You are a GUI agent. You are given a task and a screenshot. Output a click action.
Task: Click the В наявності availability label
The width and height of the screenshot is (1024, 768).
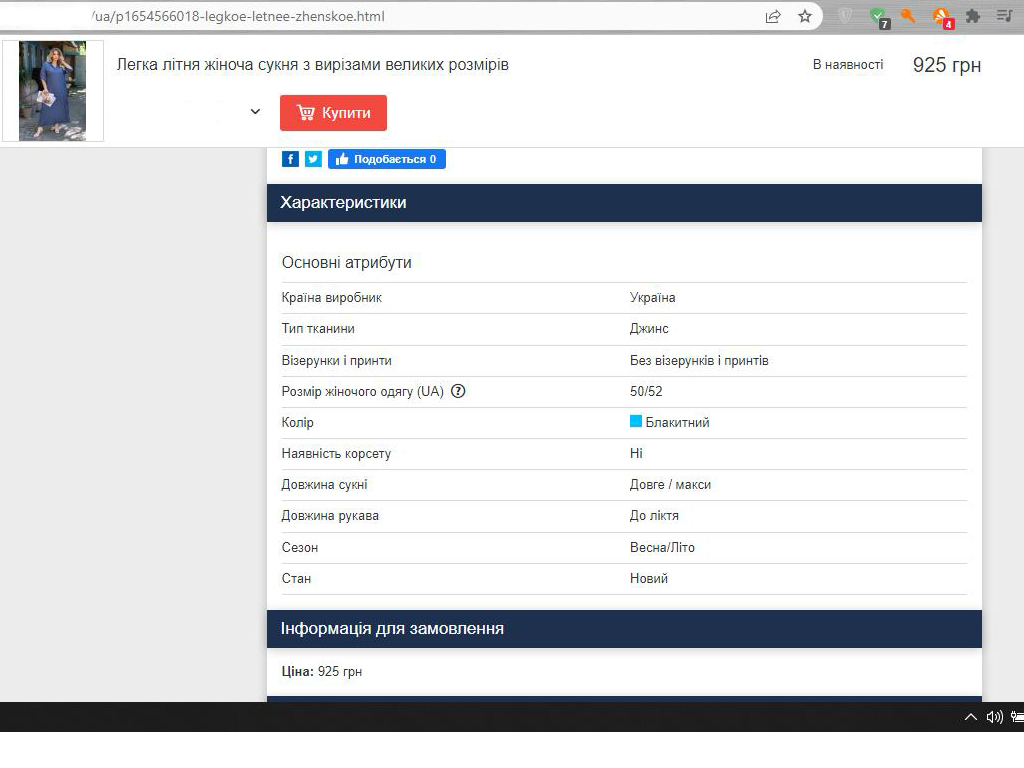tap(848, 65)
